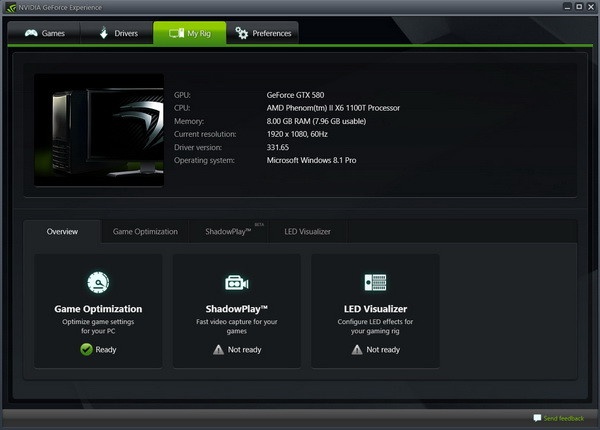
Task: Open the LED Visualizer card title
Action: pos(375,309)
